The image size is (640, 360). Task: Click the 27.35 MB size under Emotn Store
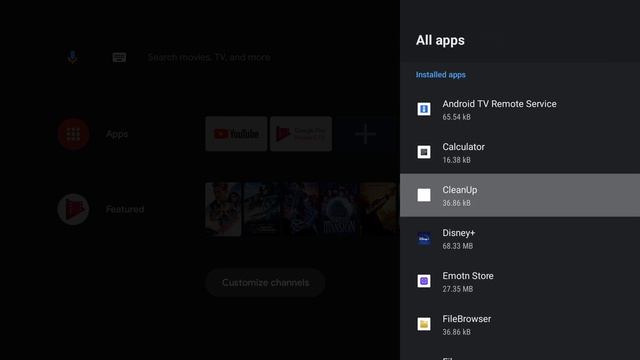pyautogui.click(x=458, y=289)
